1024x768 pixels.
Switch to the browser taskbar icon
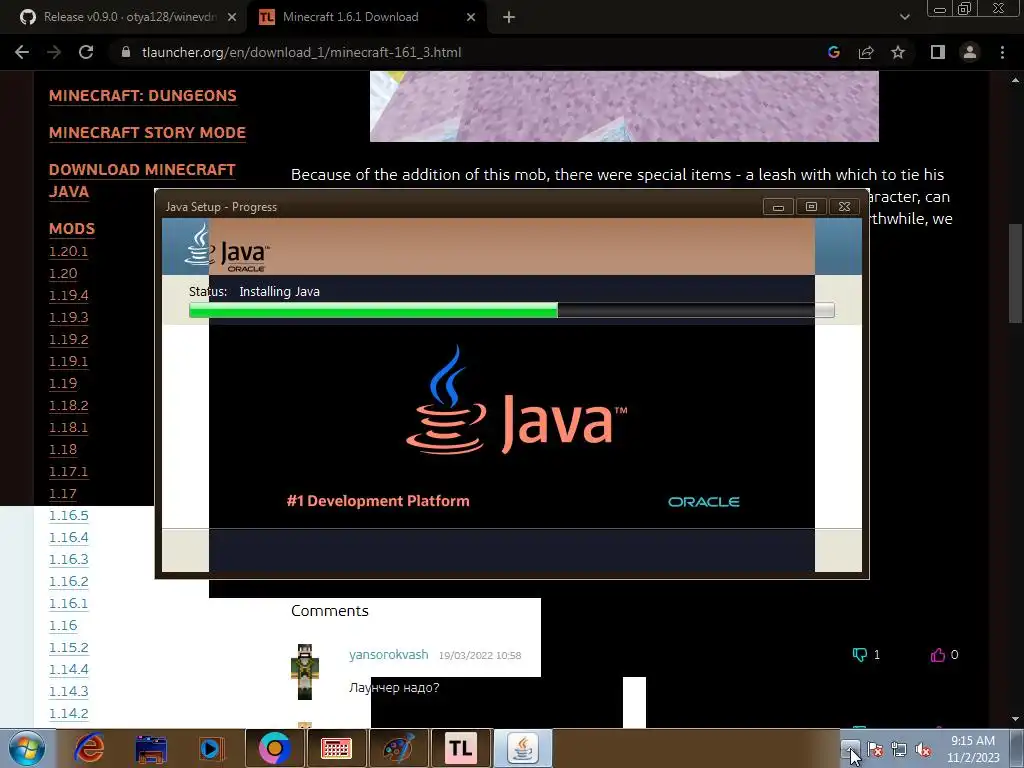point(274,748)
